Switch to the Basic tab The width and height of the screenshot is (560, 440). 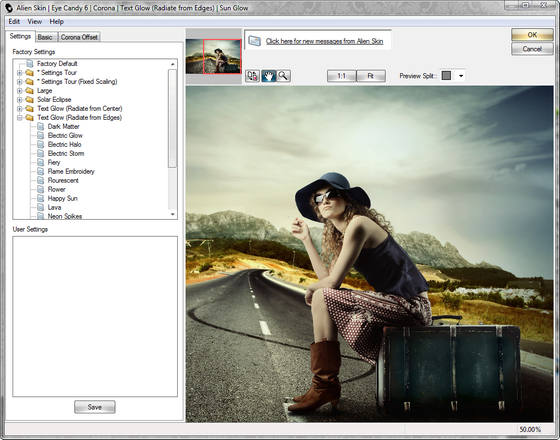(45, 37)
